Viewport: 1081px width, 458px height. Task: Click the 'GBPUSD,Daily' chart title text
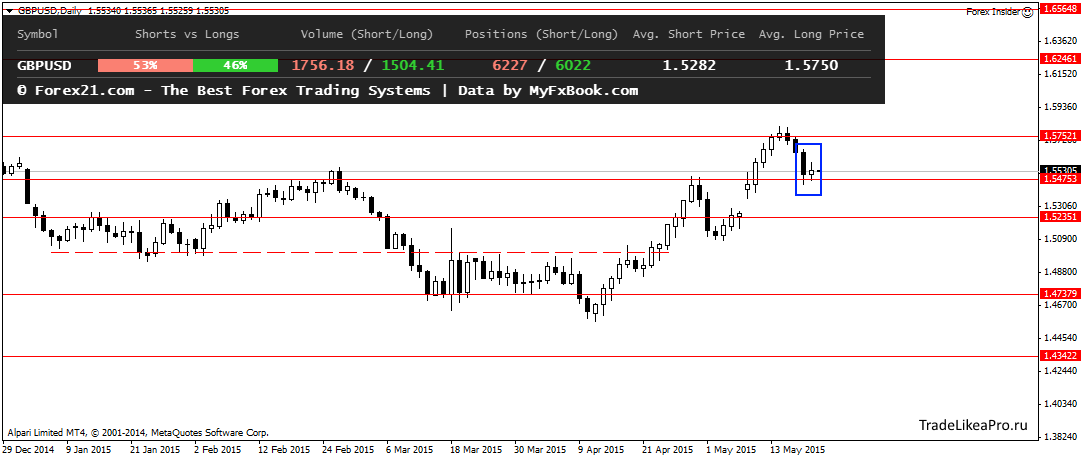tap(48, 10)
